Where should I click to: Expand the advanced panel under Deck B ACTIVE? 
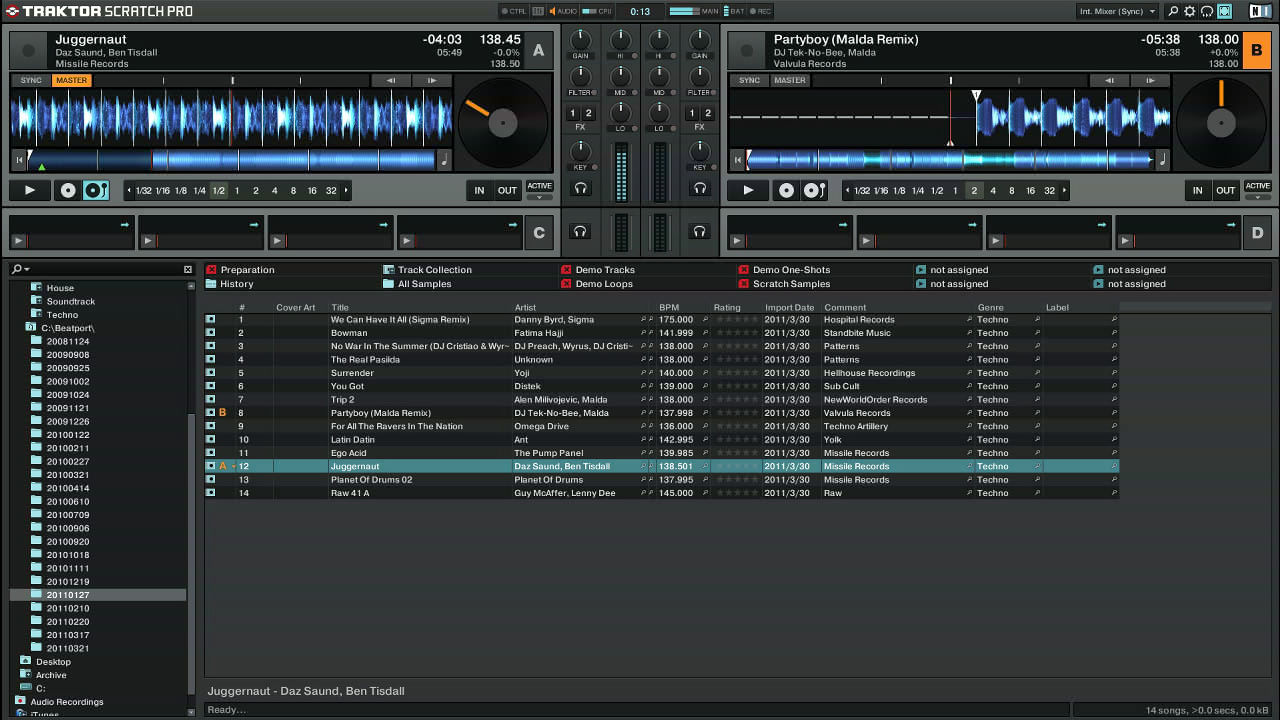1258,197
